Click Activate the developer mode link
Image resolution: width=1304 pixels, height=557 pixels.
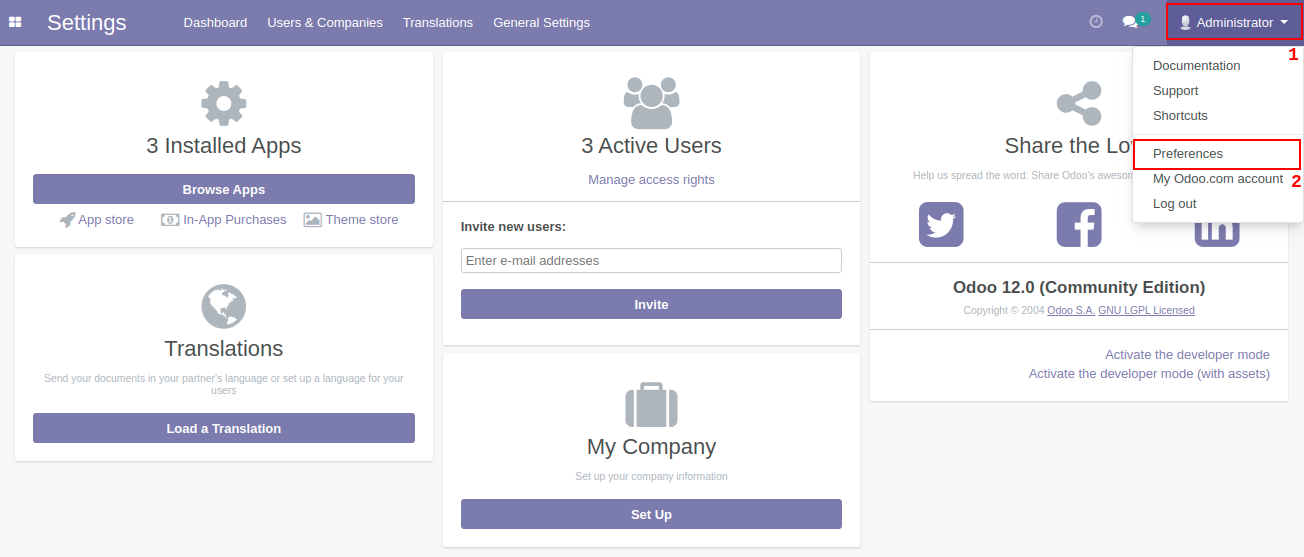pyautogui.click(x=1187, y=355)
